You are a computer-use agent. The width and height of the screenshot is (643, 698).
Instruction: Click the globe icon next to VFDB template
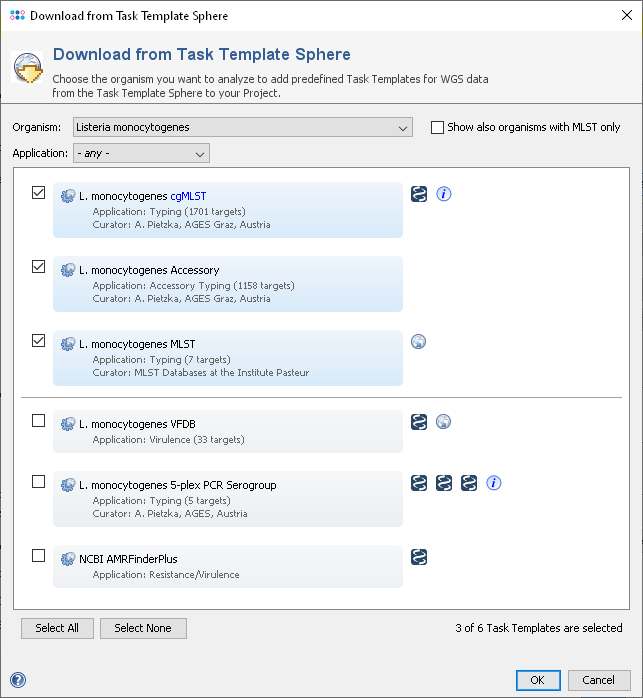click(x=444, y=422)
